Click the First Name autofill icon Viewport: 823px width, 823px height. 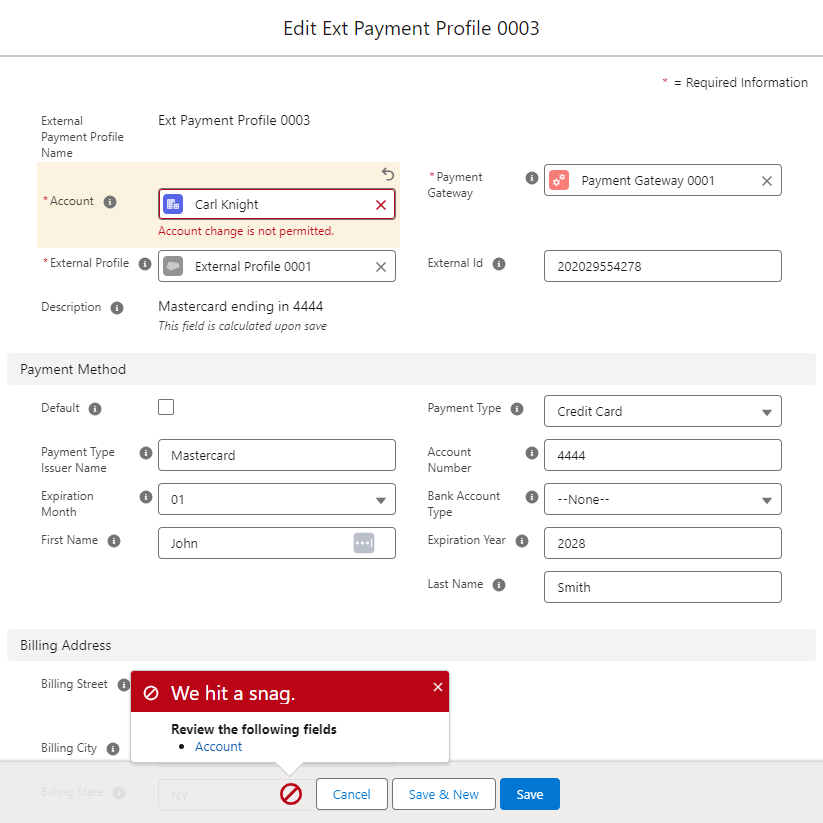coord(363,543)
